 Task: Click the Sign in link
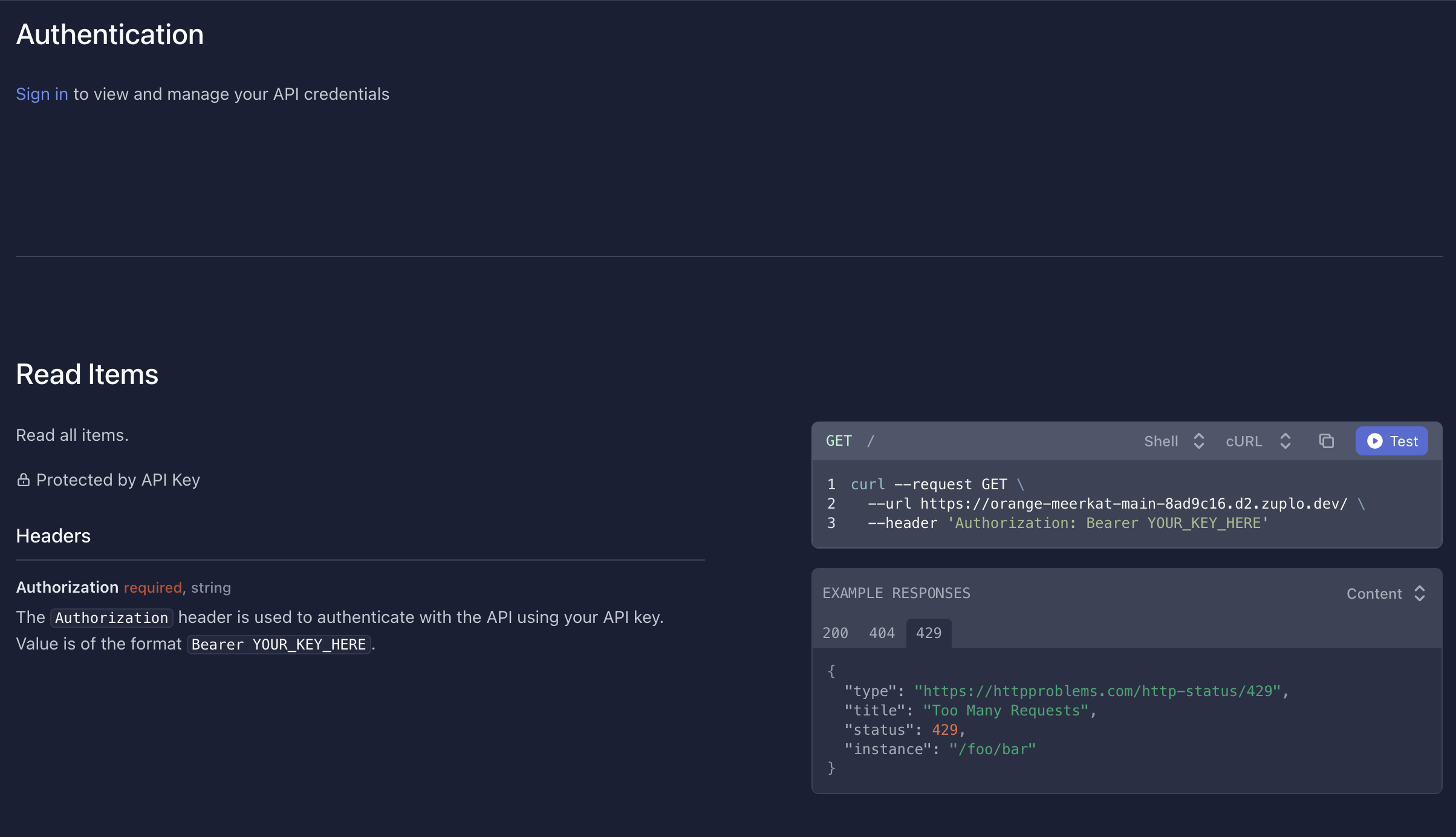point(42,92)
